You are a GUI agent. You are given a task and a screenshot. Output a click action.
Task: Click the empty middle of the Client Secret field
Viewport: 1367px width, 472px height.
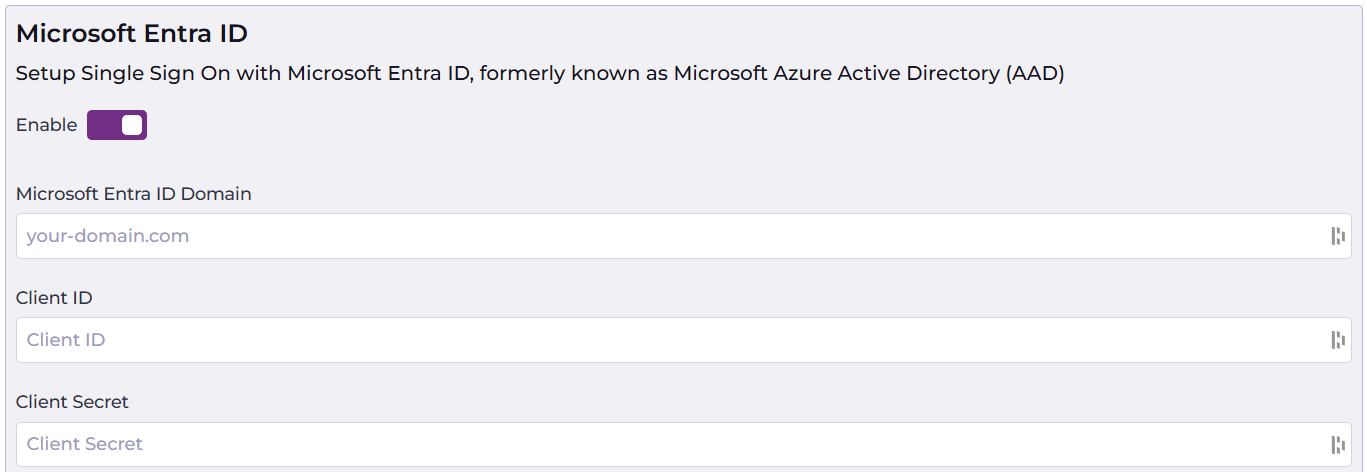684,444
